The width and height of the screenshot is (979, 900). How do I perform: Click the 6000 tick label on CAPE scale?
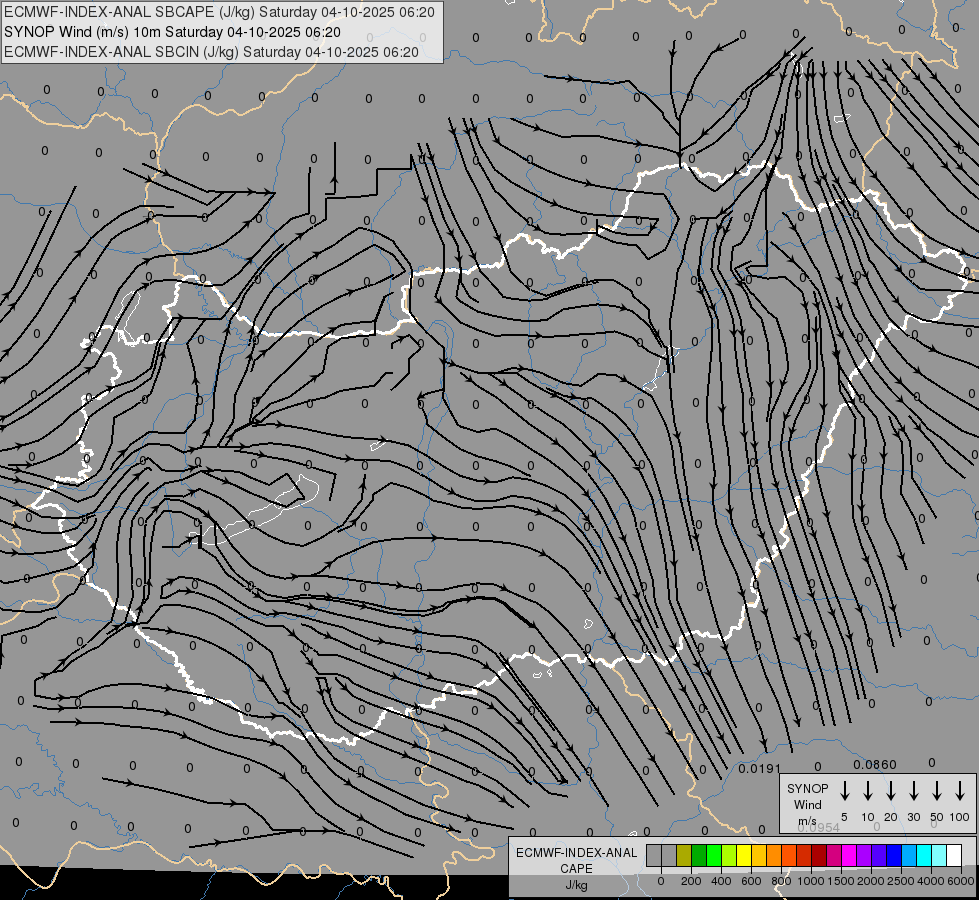[x=961, y=881]
